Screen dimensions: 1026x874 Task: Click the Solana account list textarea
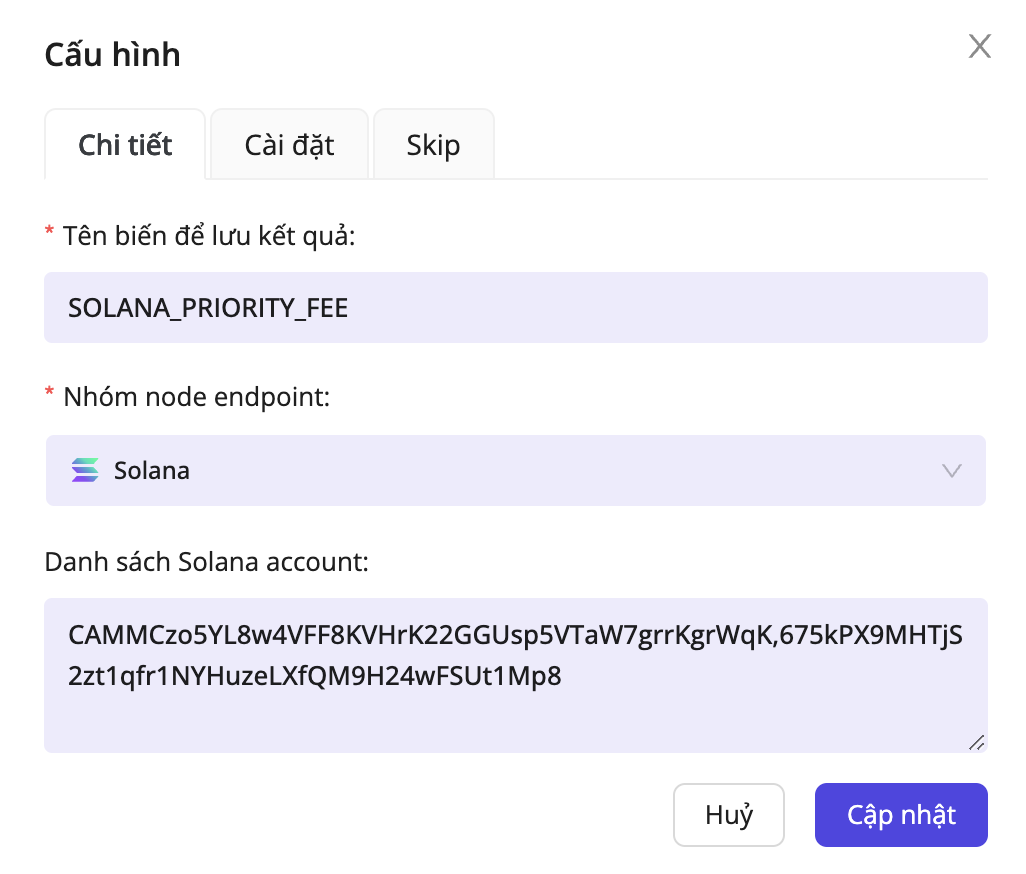click(x=515, y=710)
